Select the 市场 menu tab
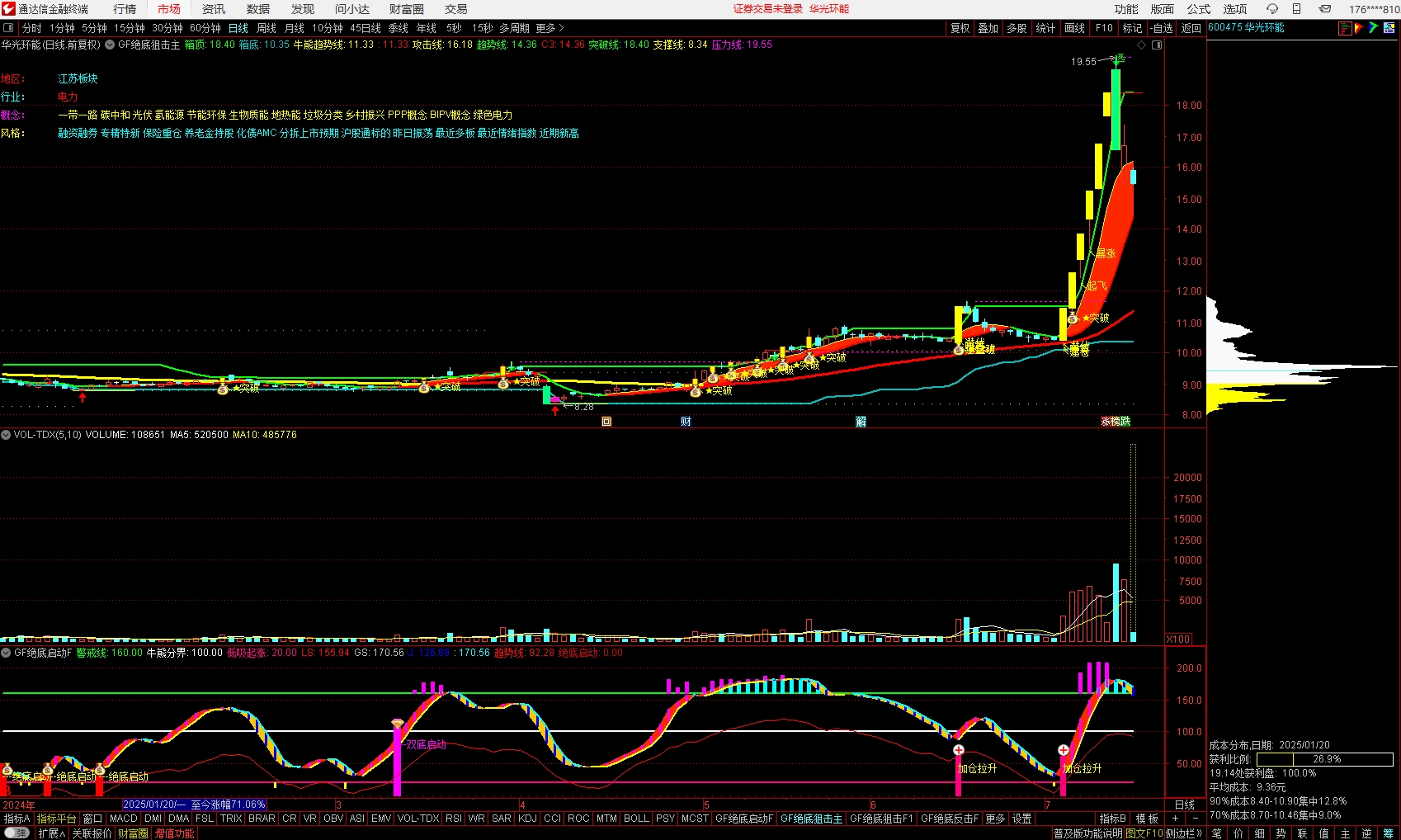The image size is (1401, 840). pos(169,9)
